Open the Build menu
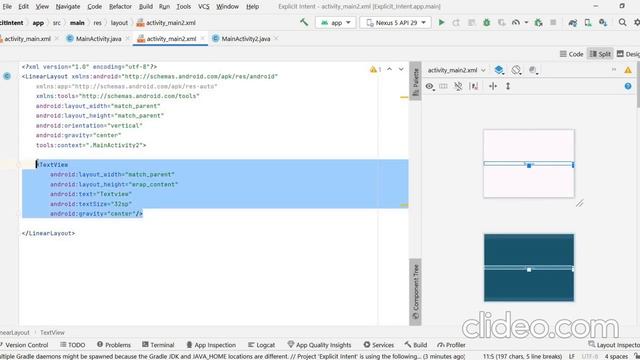The image size is (640, 360). click(146, 7)
